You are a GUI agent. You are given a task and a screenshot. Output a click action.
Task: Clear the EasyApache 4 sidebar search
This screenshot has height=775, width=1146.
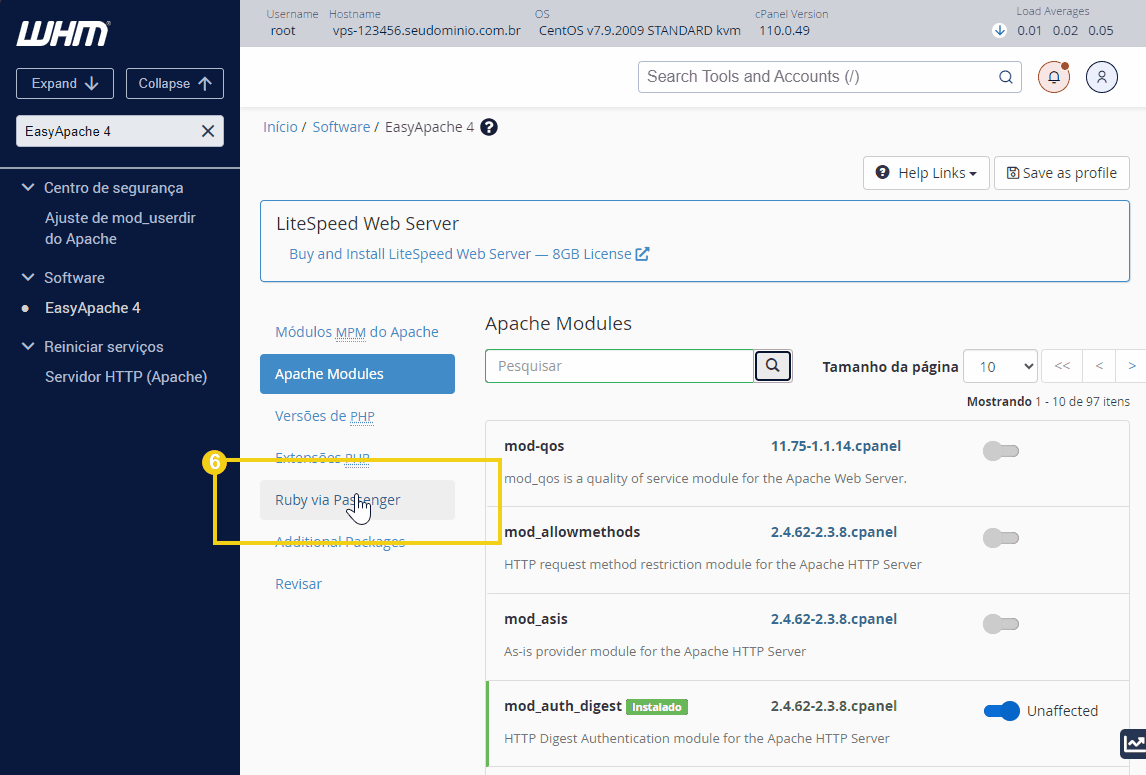208,131
